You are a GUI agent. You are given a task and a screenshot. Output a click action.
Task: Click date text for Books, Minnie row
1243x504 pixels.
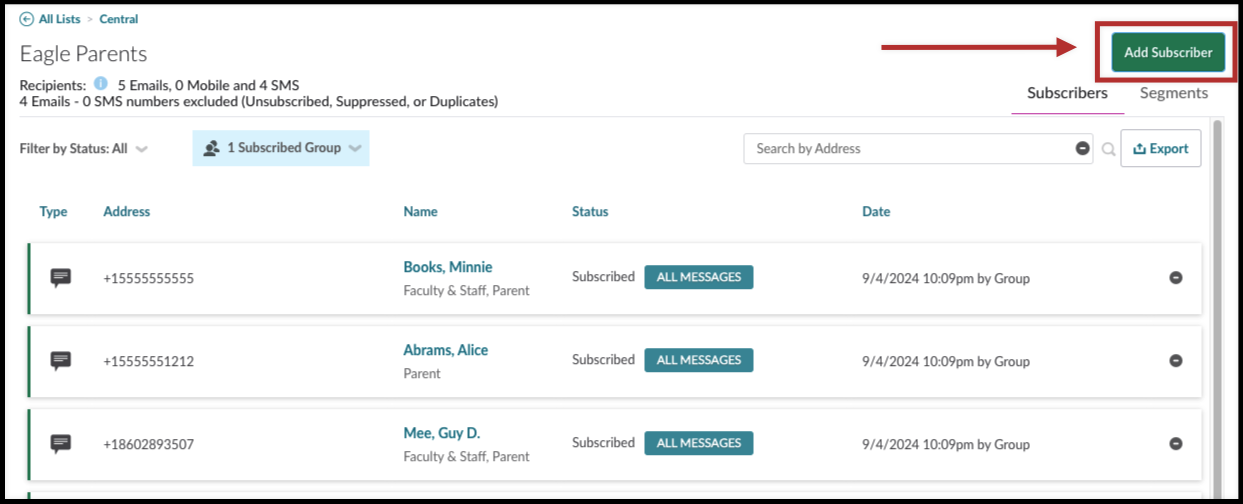946,278
